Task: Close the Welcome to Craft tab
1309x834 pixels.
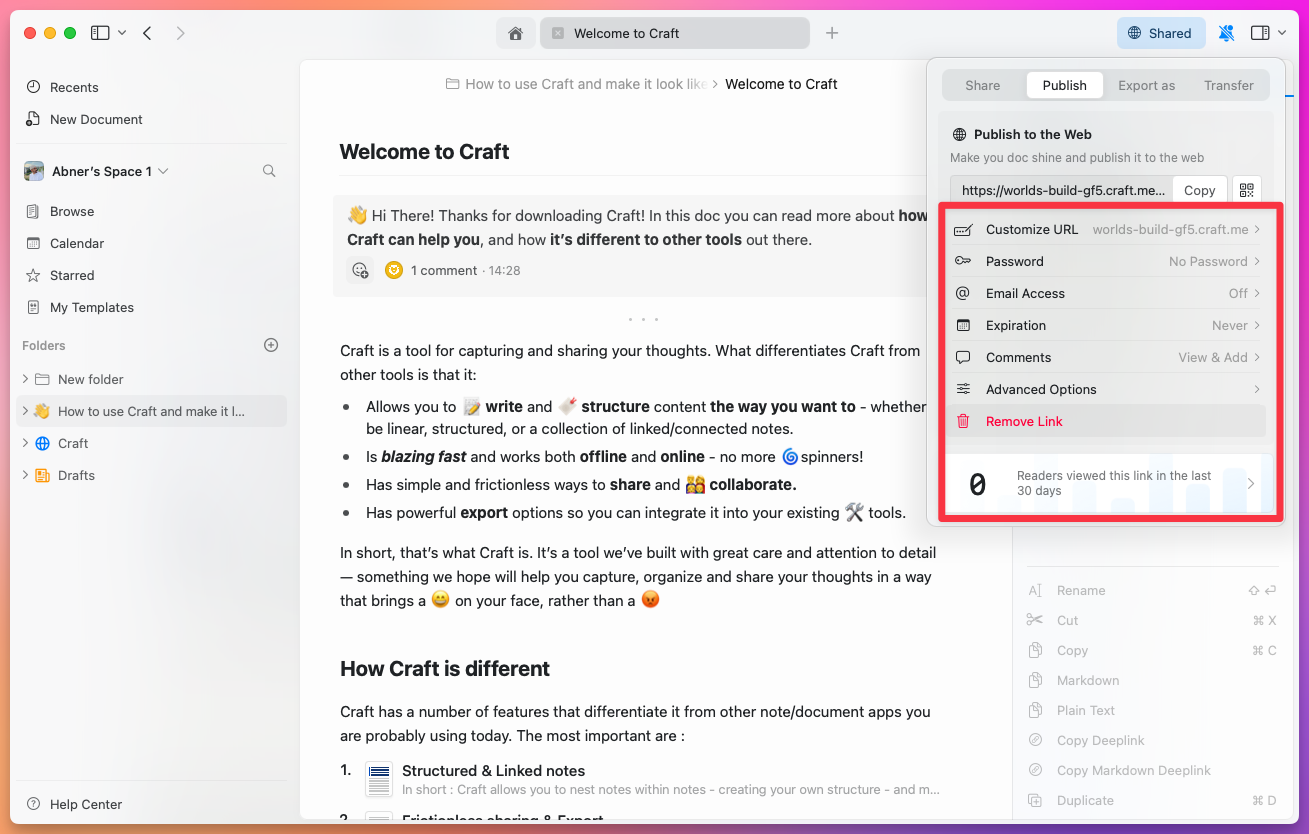Action: (x=558, y=33)
